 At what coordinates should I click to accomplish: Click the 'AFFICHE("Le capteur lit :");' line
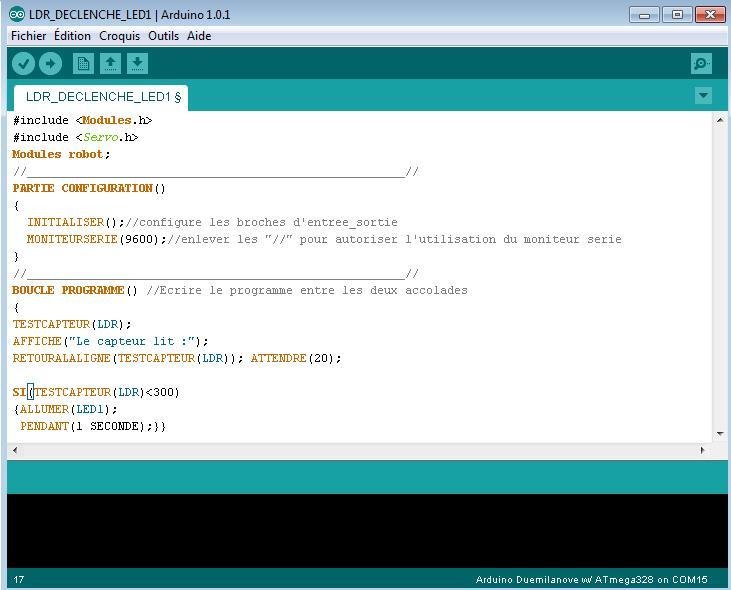(110, 341)
